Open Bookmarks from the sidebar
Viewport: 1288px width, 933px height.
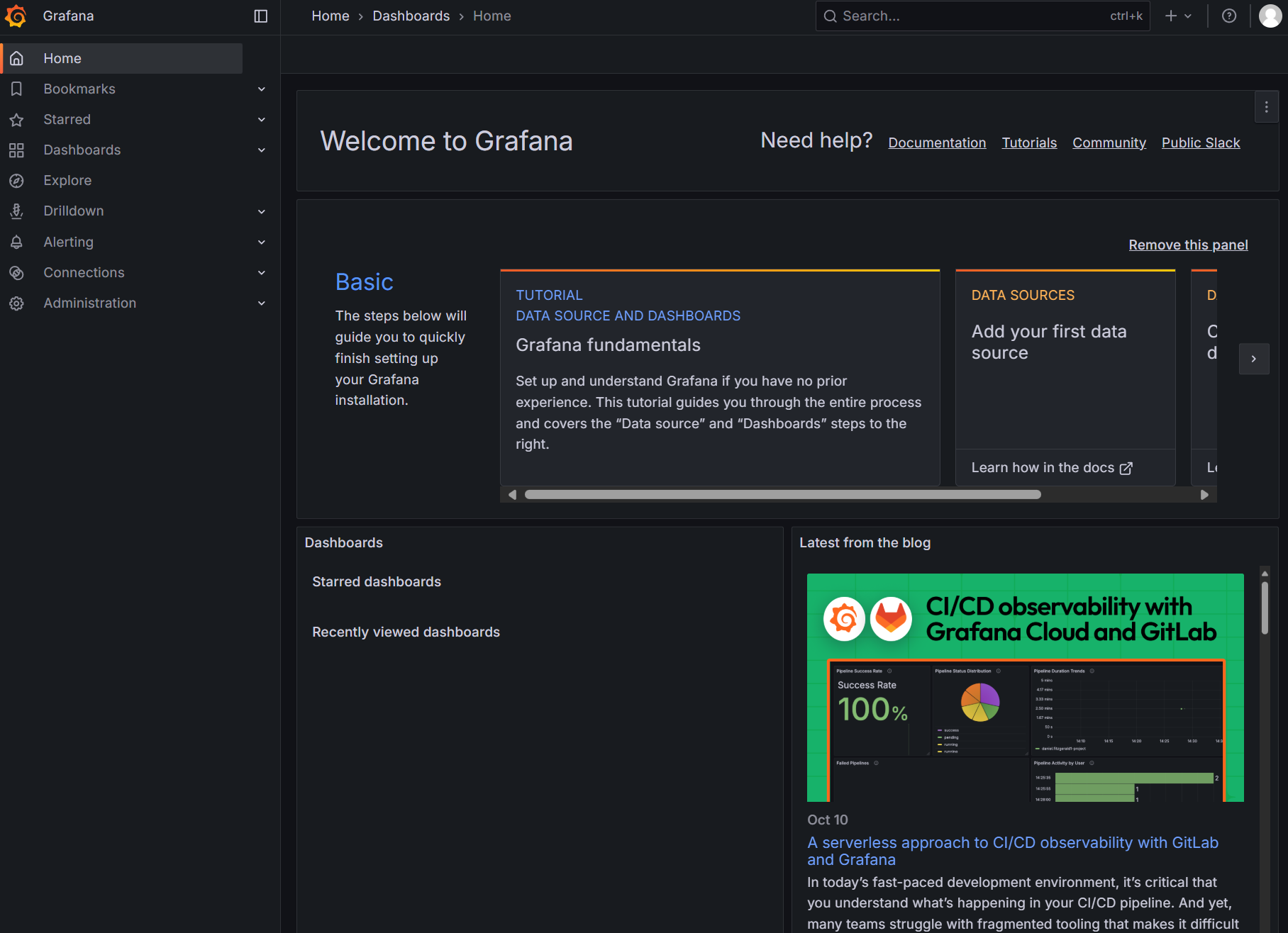coord(79,89)
